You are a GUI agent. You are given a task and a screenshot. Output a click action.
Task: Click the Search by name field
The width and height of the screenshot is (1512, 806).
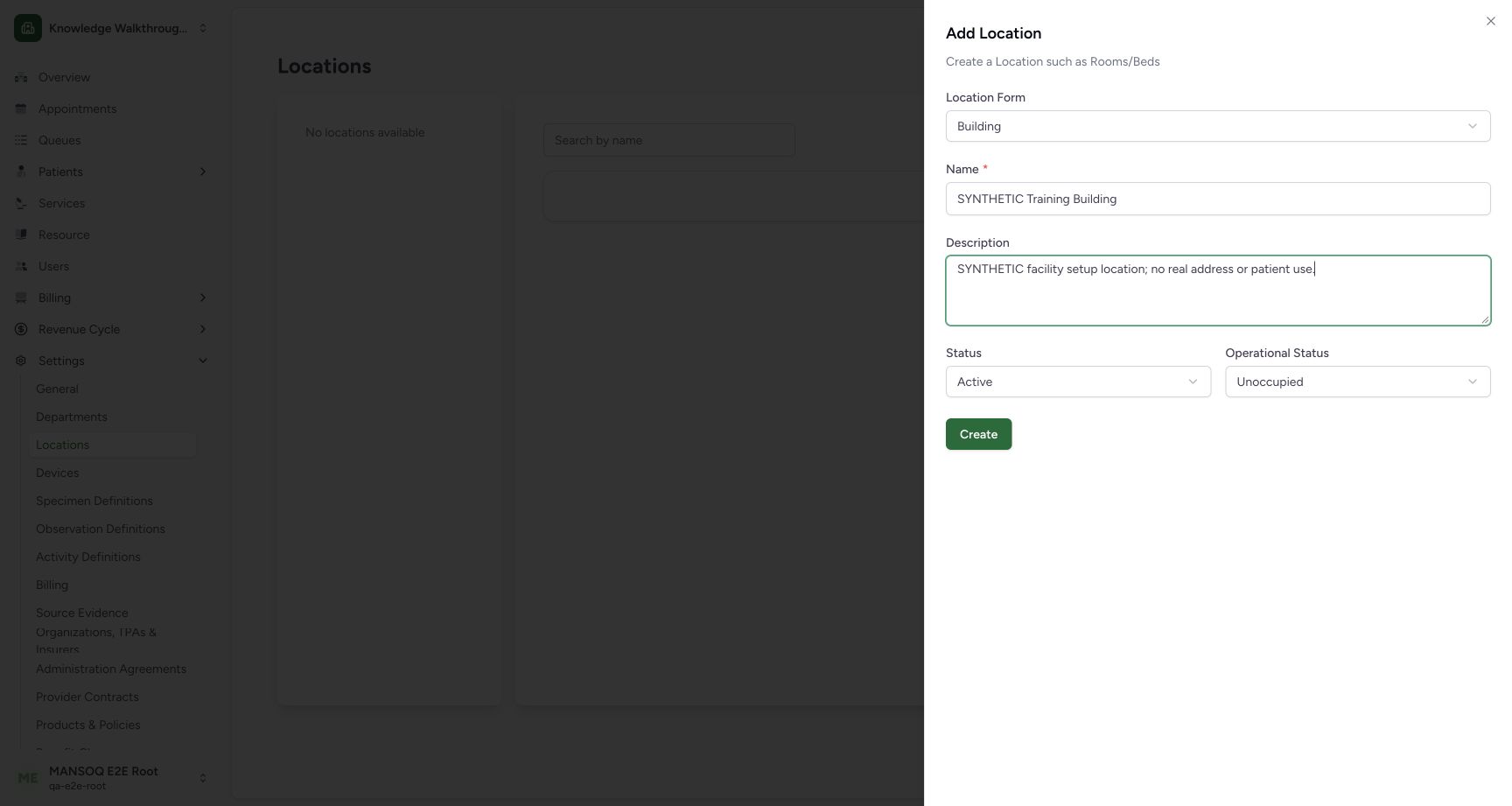[x=669, y=140]
